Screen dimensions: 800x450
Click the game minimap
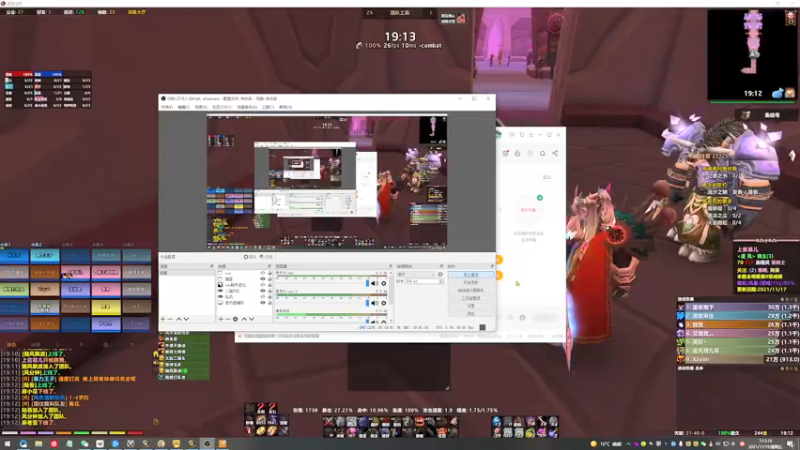click(x=751, y=54)
